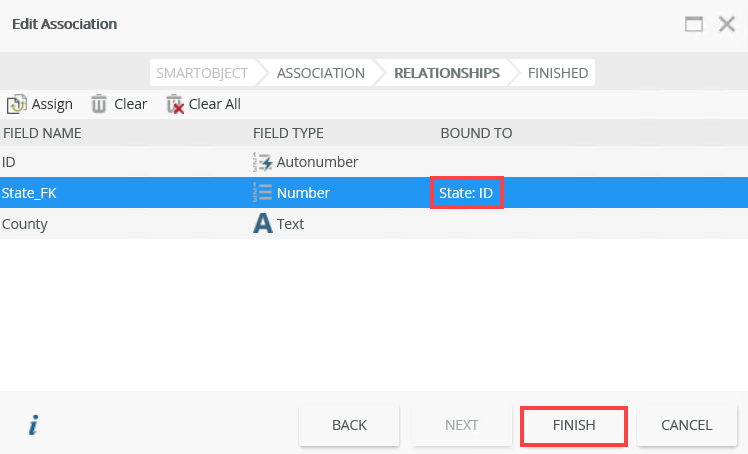Image resolution: width=748 pixels, height=454 pixels.
Task: Click the FIELD NAME column header
Action: [x=42, y=133]
